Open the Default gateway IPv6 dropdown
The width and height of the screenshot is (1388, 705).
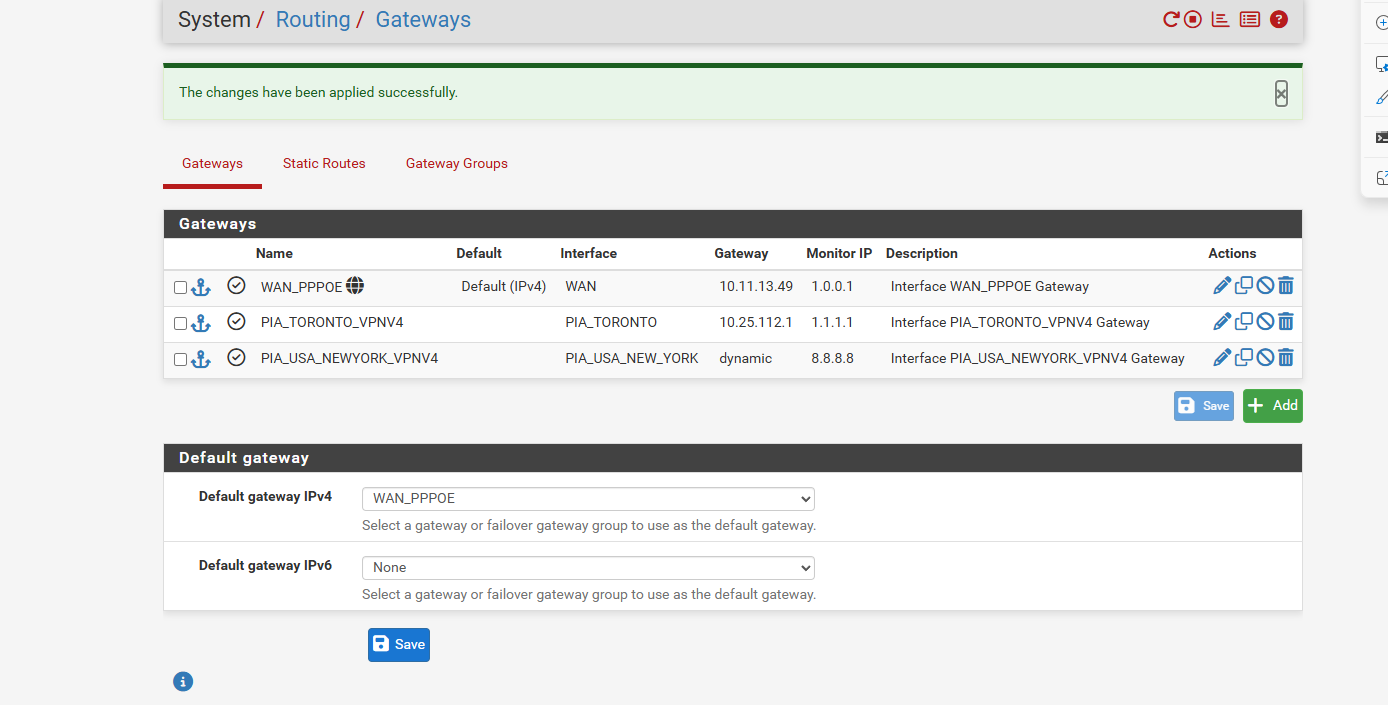tap(588, 568)
